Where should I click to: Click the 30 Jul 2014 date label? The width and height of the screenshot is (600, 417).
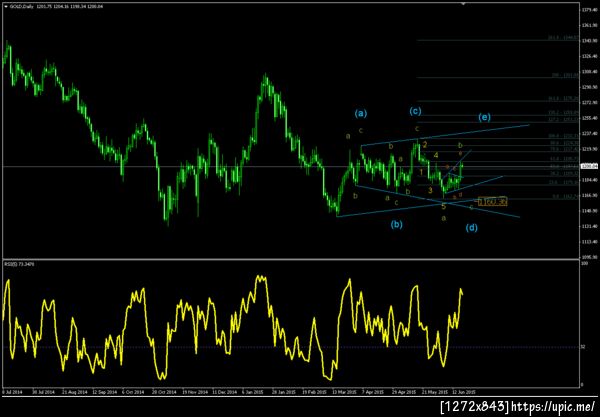42,392
